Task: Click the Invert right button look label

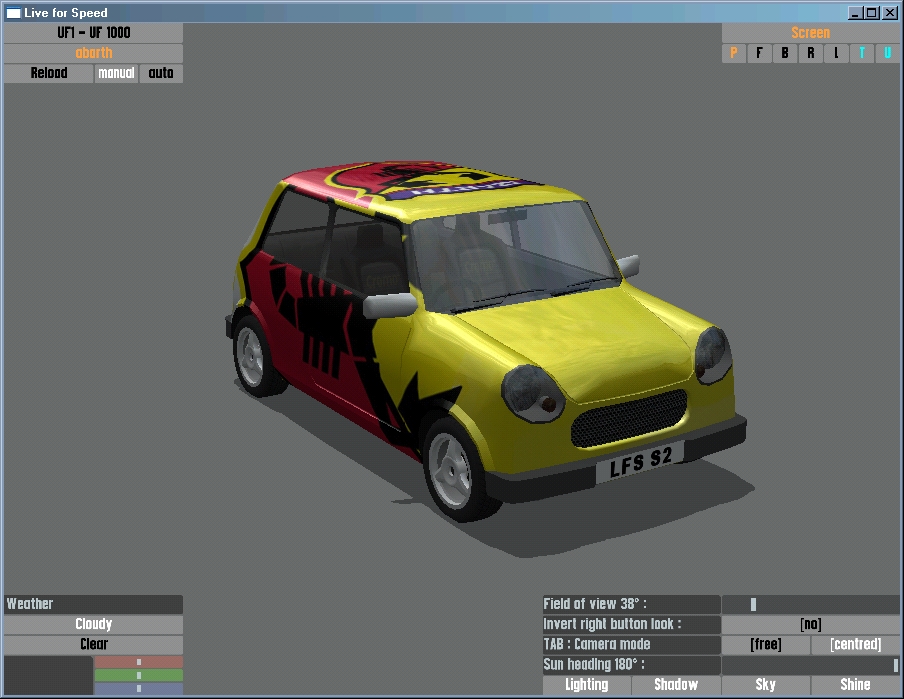Action: (x=631, y=624)
